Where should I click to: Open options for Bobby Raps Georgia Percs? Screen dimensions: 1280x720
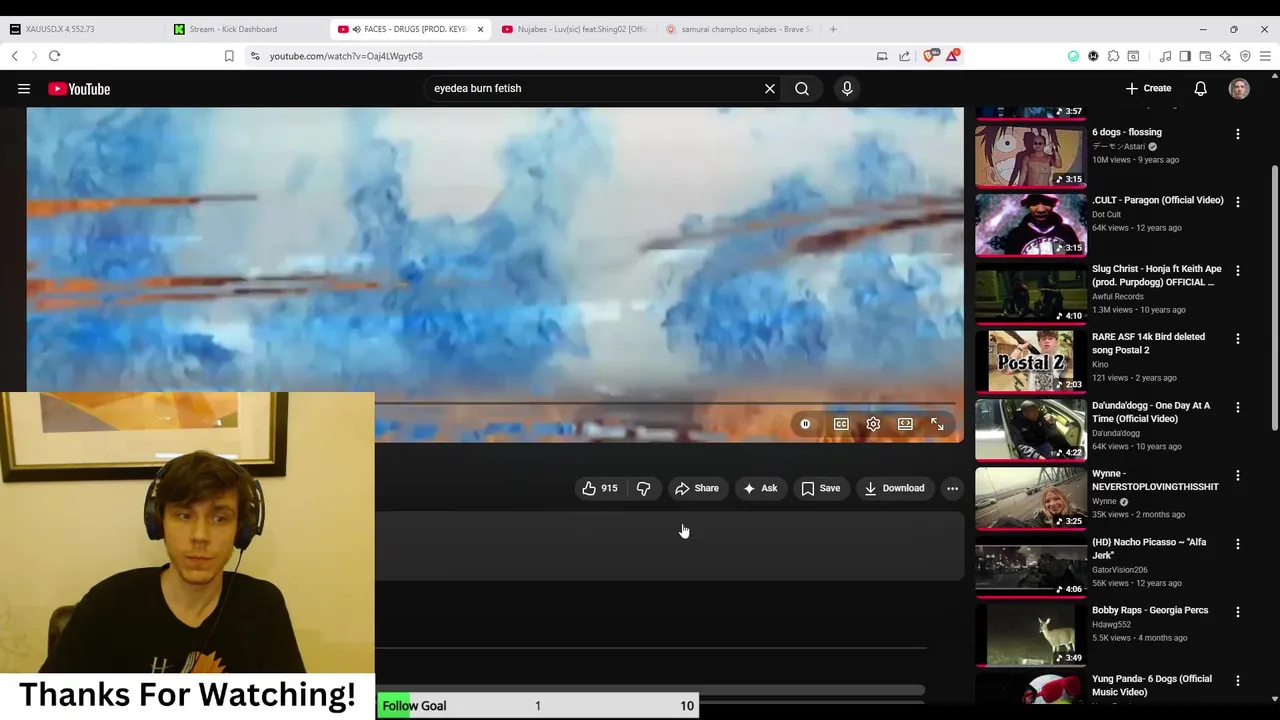coord(1238,612)
